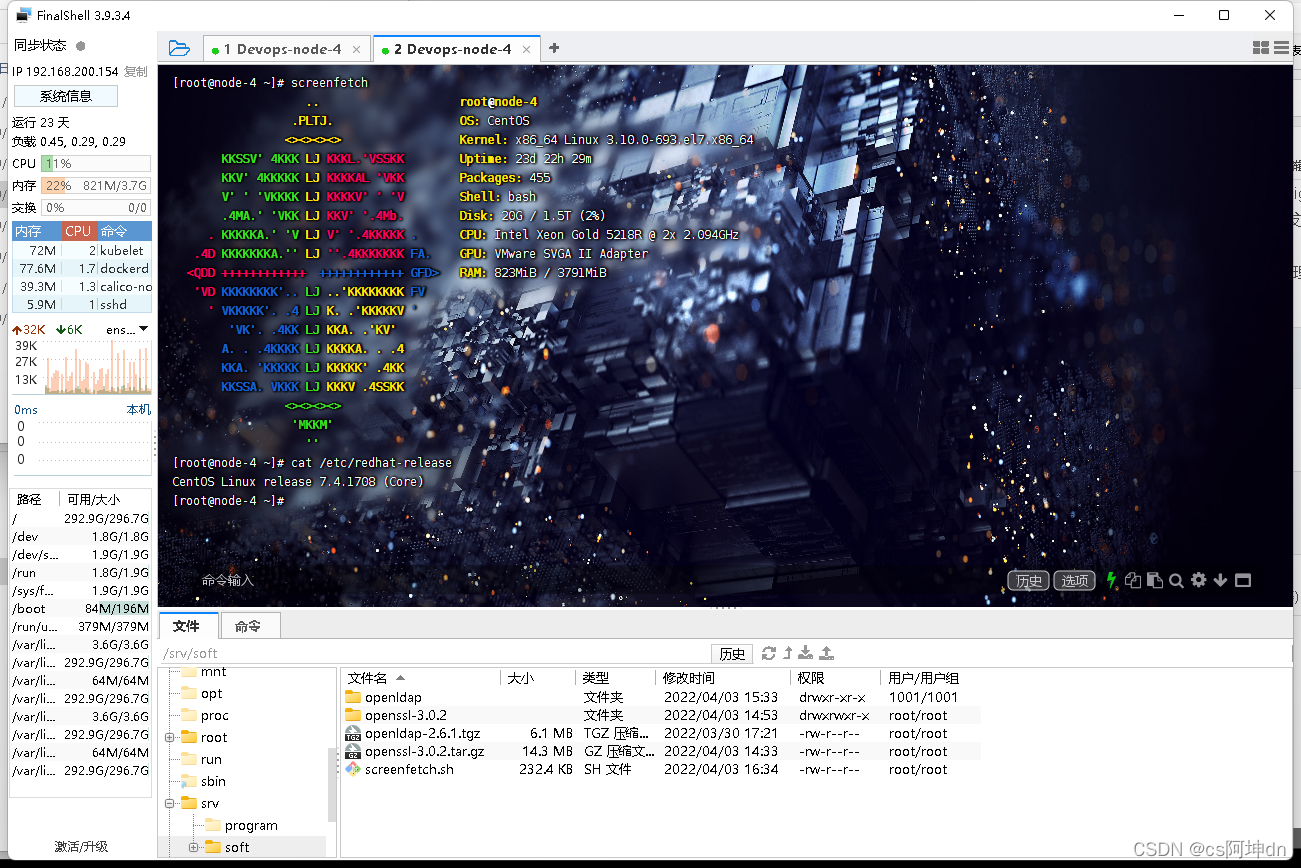Refresh the file list with refresh icon
1301x868 pixels.
point(769,653)
